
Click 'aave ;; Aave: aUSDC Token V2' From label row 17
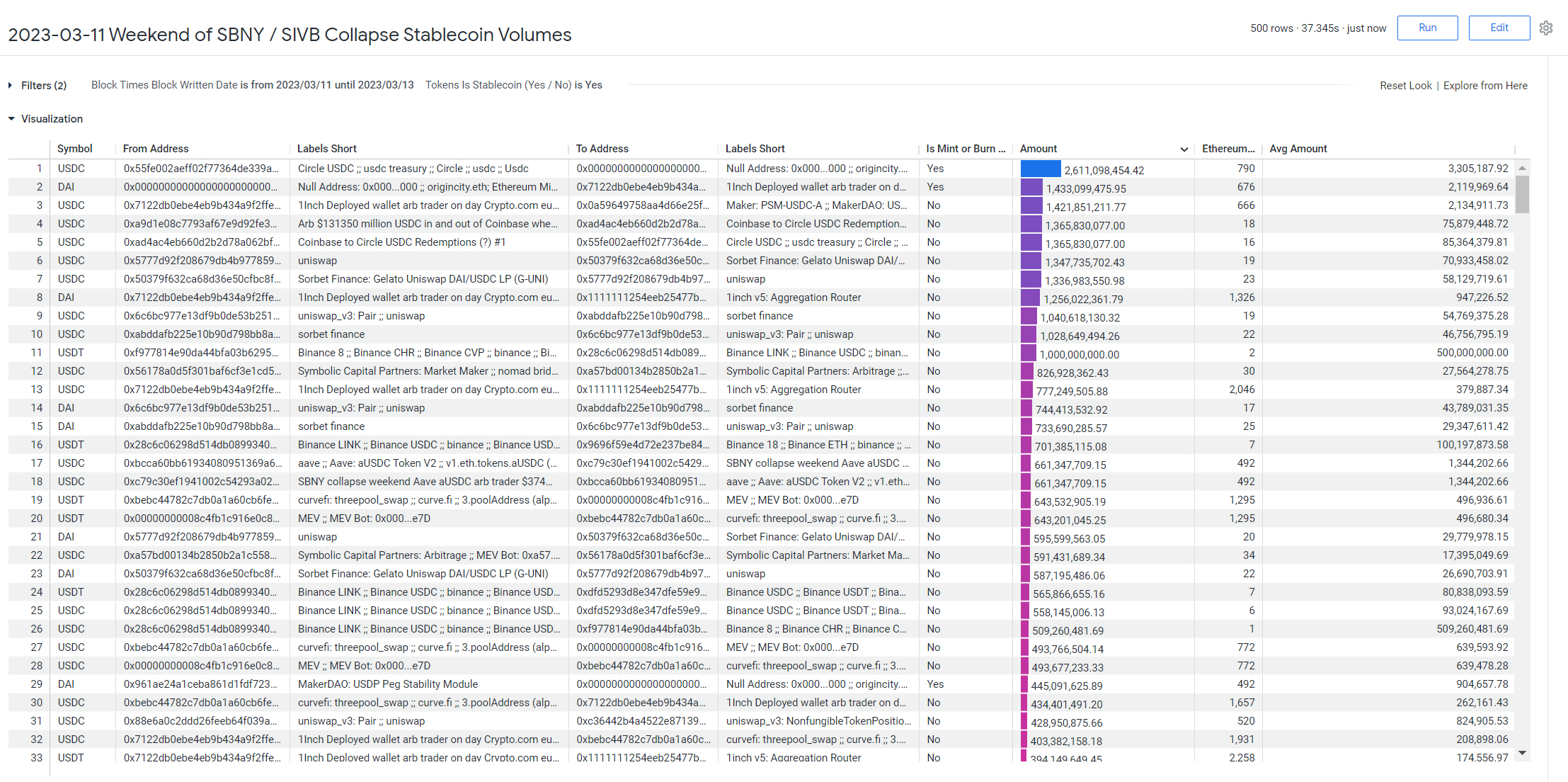click(x=428, y=463)
